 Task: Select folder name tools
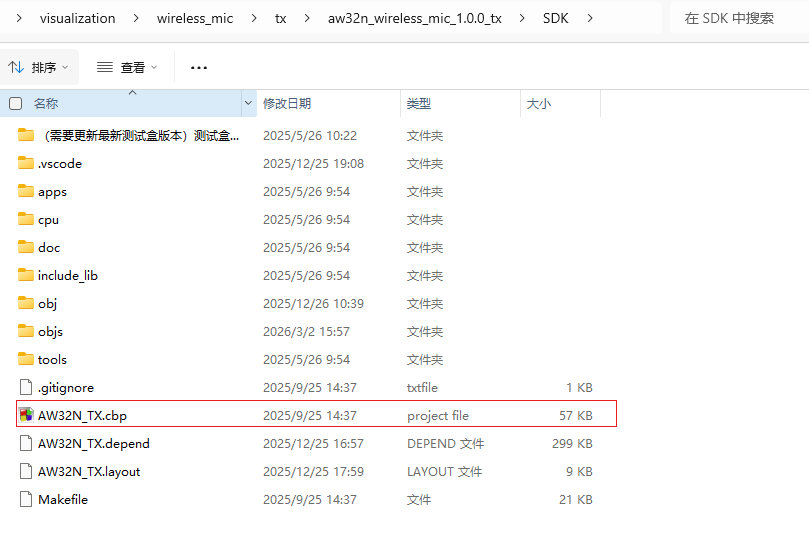(x=52, y=359)
